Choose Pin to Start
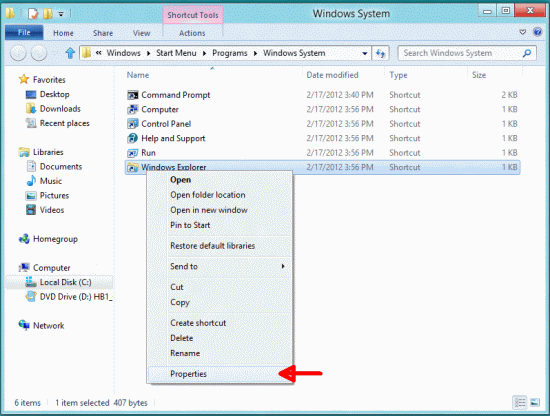The height and width of the screenshot is (416, 550). (x=220, y=225)
